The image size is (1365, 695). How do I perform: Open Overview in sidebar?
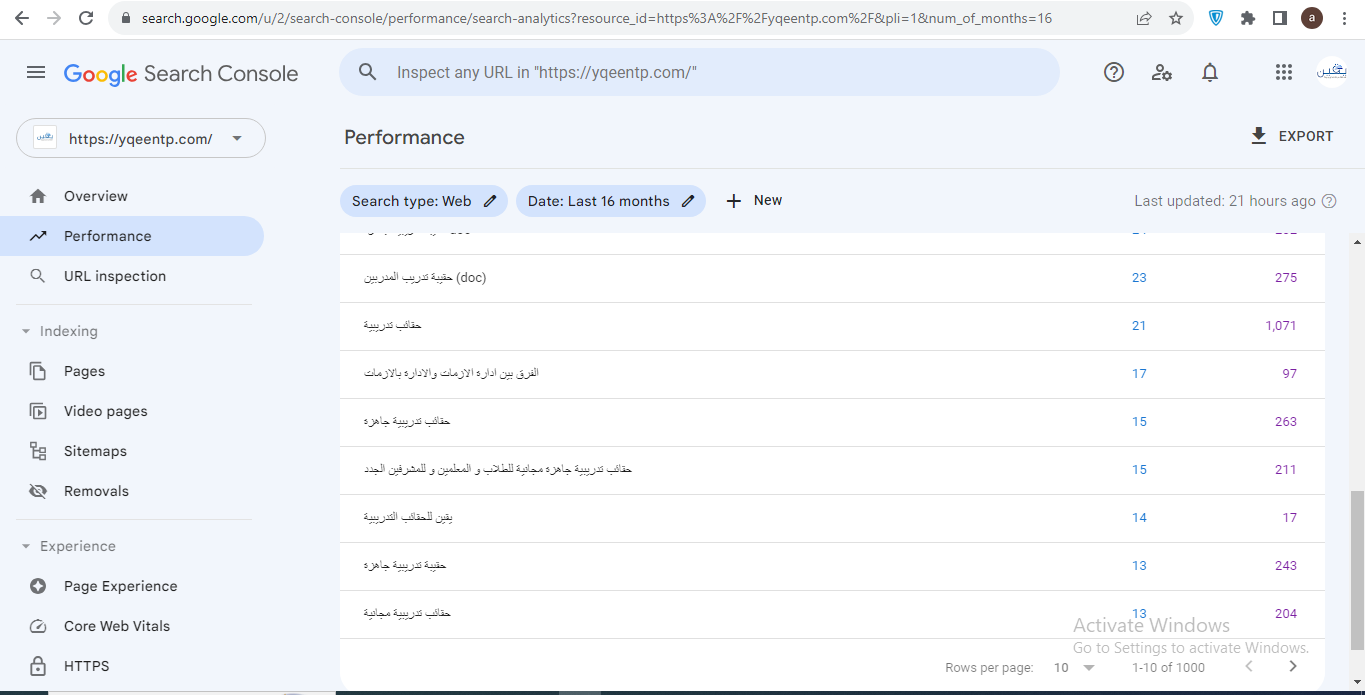coord(132,196)
